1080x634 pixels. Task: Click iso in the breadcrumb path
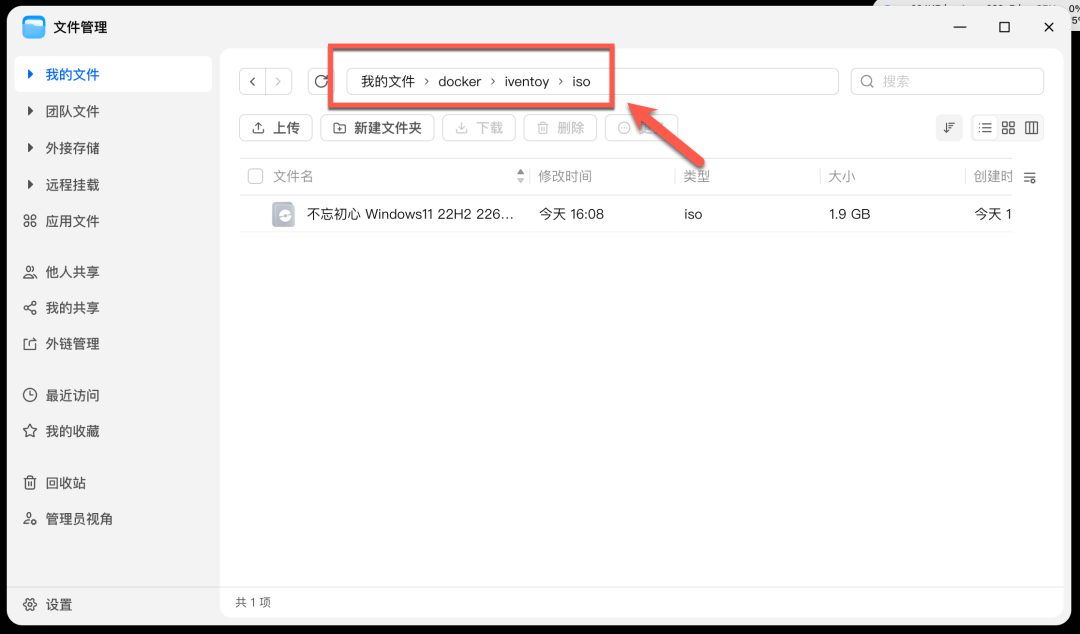(581, 81)
